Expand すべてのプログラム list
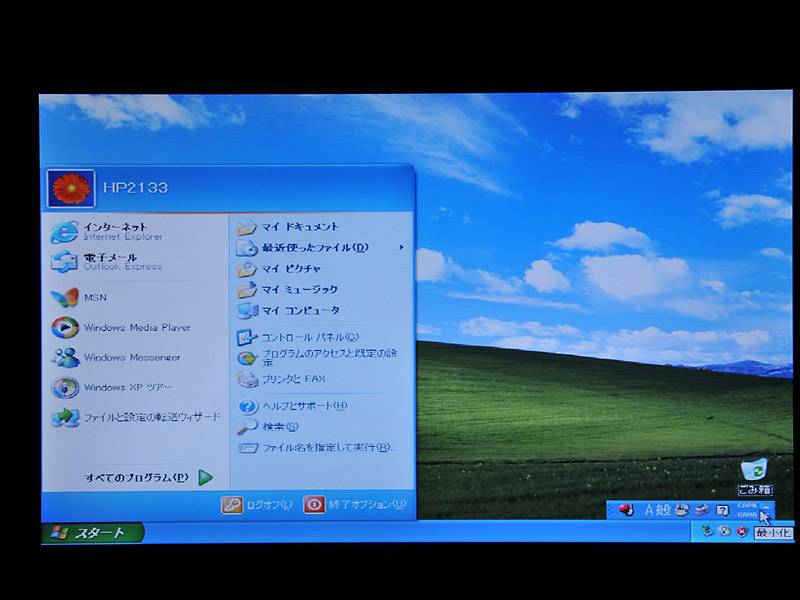Viewport: 800px width, 600px height. pos(148,478)
